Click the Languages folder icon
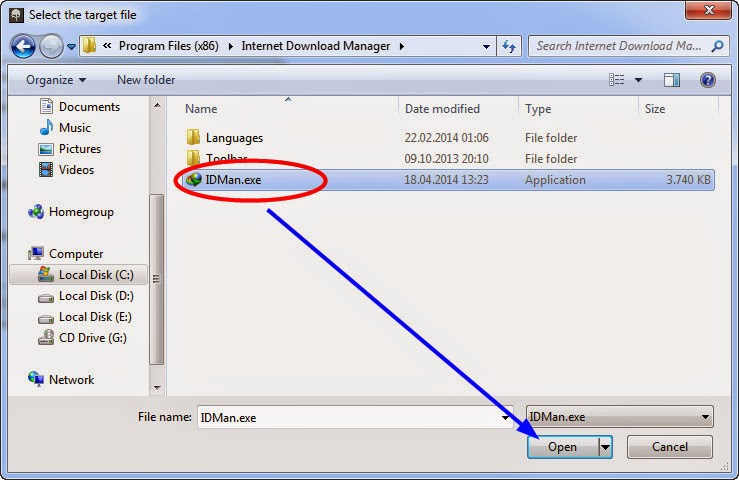This screenshot has height=480, width=739. pos(193,137)
